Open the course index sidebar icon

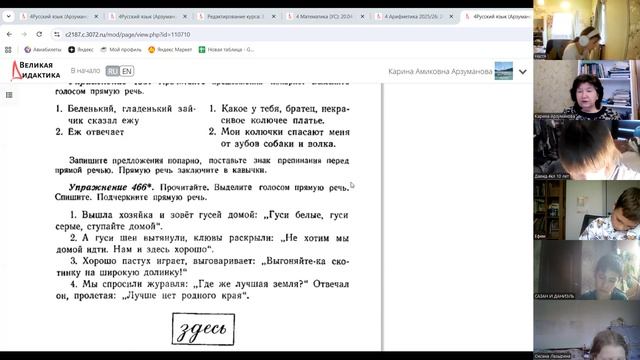coord(9,95)
